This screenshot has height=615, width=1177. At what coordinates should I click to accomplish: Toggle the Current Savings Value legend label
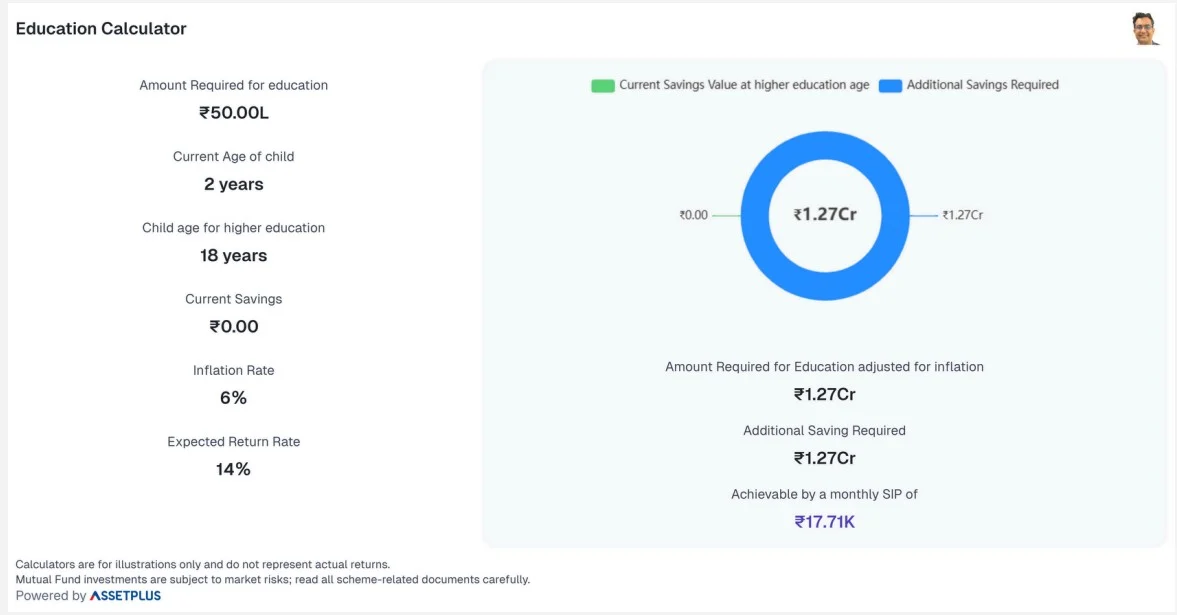tap(744, 85)
